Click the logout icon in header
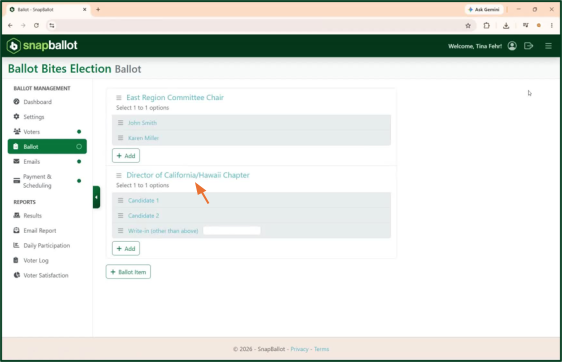 click(528, 46)
